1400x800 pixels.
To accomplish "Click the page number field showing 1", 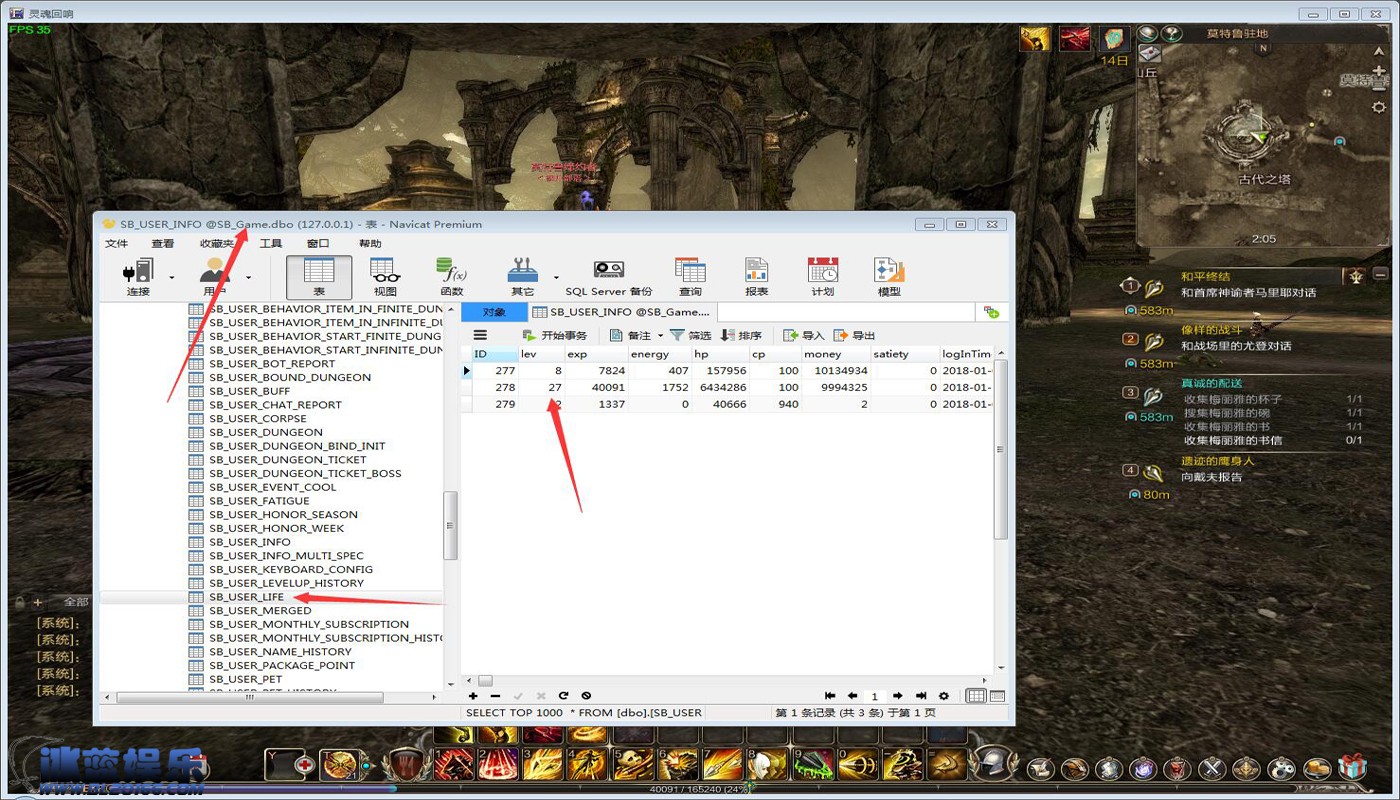I will click(x=875, y=696).
